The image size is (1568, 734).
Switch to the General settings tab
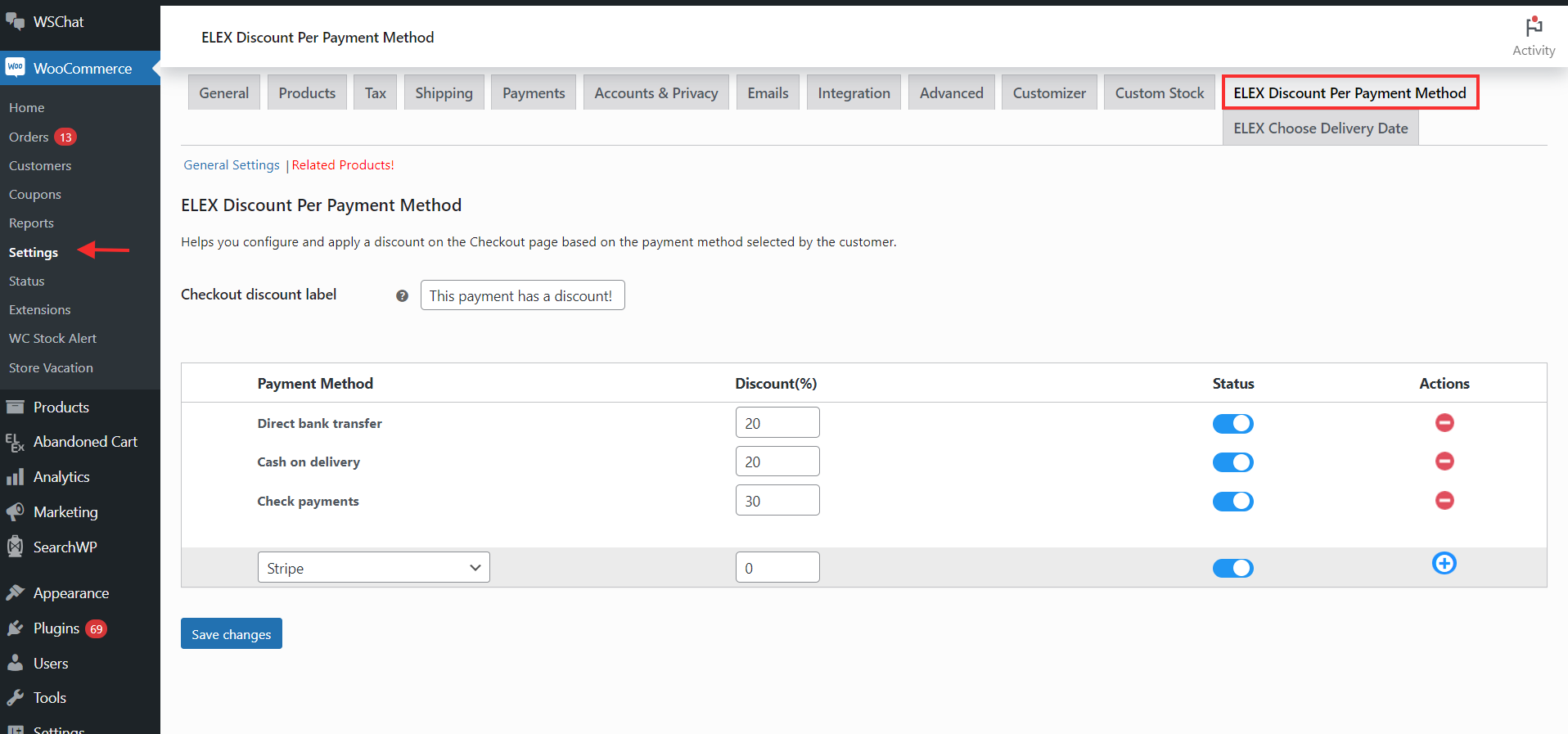point(224,92)
